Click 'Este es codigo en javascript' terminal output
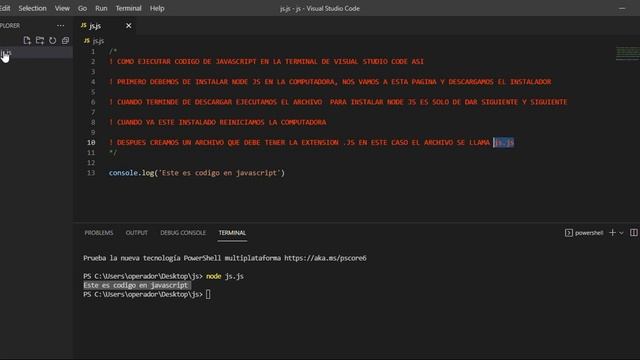The image size is (640, 360). coord(136,285)
